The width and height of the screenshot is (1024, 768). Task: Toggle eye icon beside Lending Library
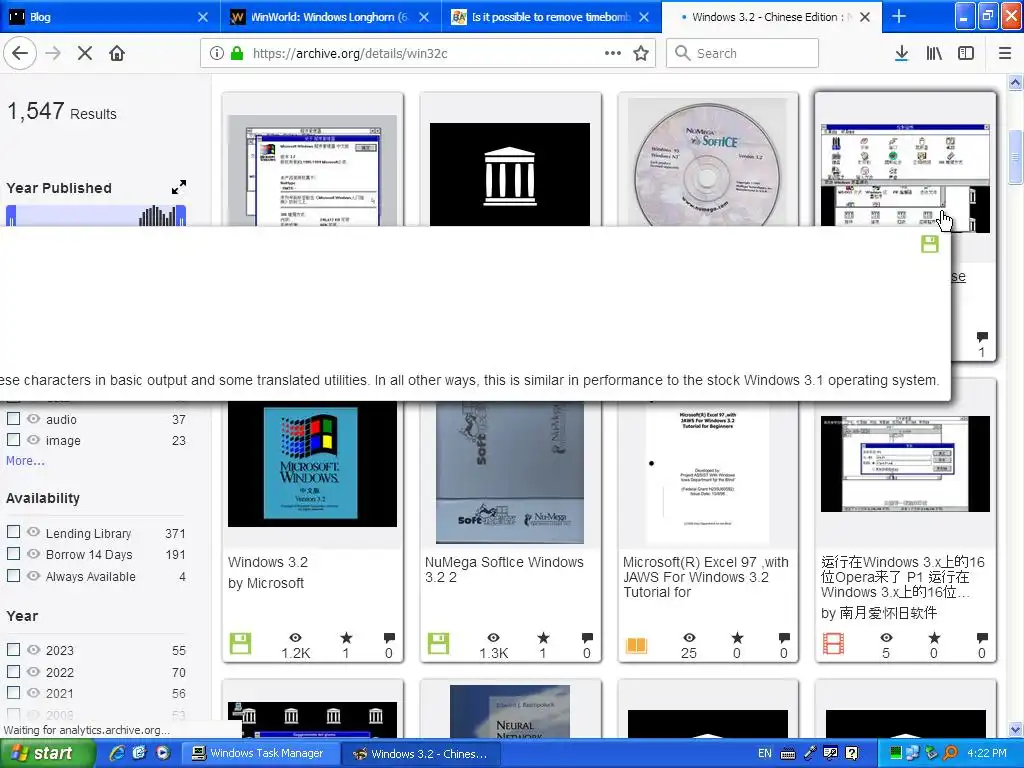(33, 532)
